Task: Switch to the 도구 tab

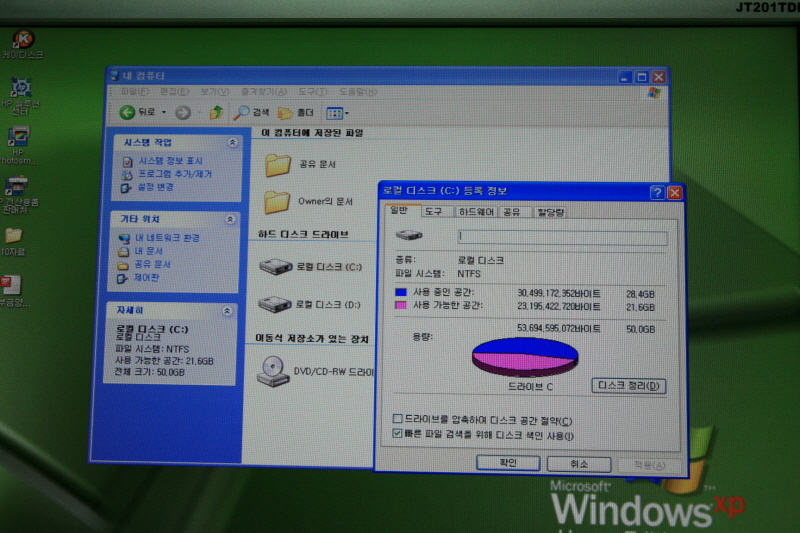Action: (434, 211)
